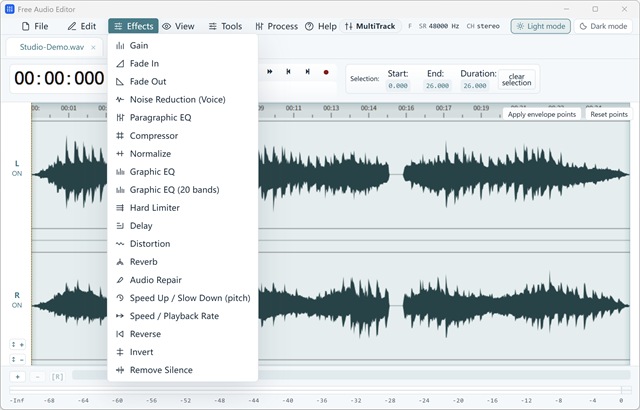Open the File menu
This screenshot has height=410, width=640.
(x=35, y=26)
